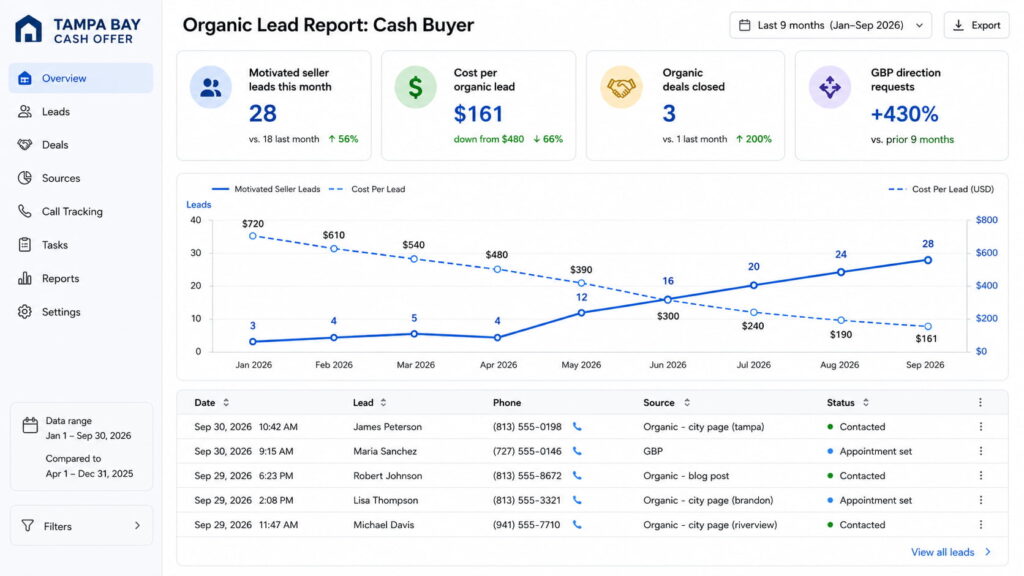
Task: Click source Organic - blog post
Action: (686, 476)
